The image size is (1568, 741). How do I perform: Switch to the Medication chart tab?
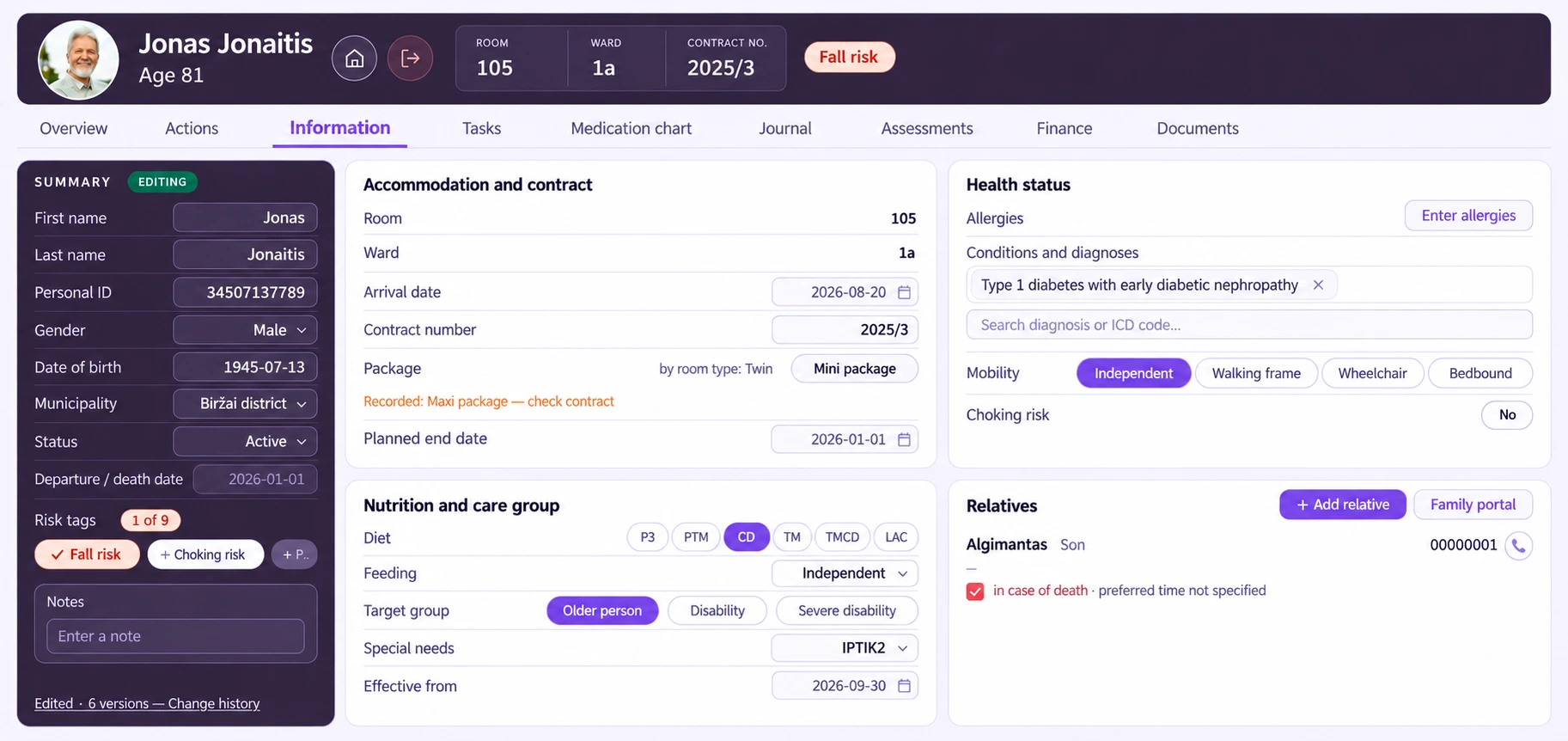click(x=631, y=128)
